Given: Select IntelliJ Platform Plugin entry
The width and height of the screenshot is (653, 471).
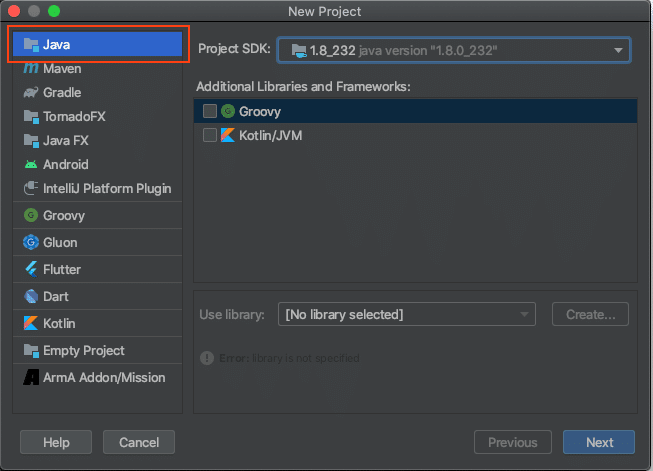Looking at the screenshot, I should (x=97, y=188).
